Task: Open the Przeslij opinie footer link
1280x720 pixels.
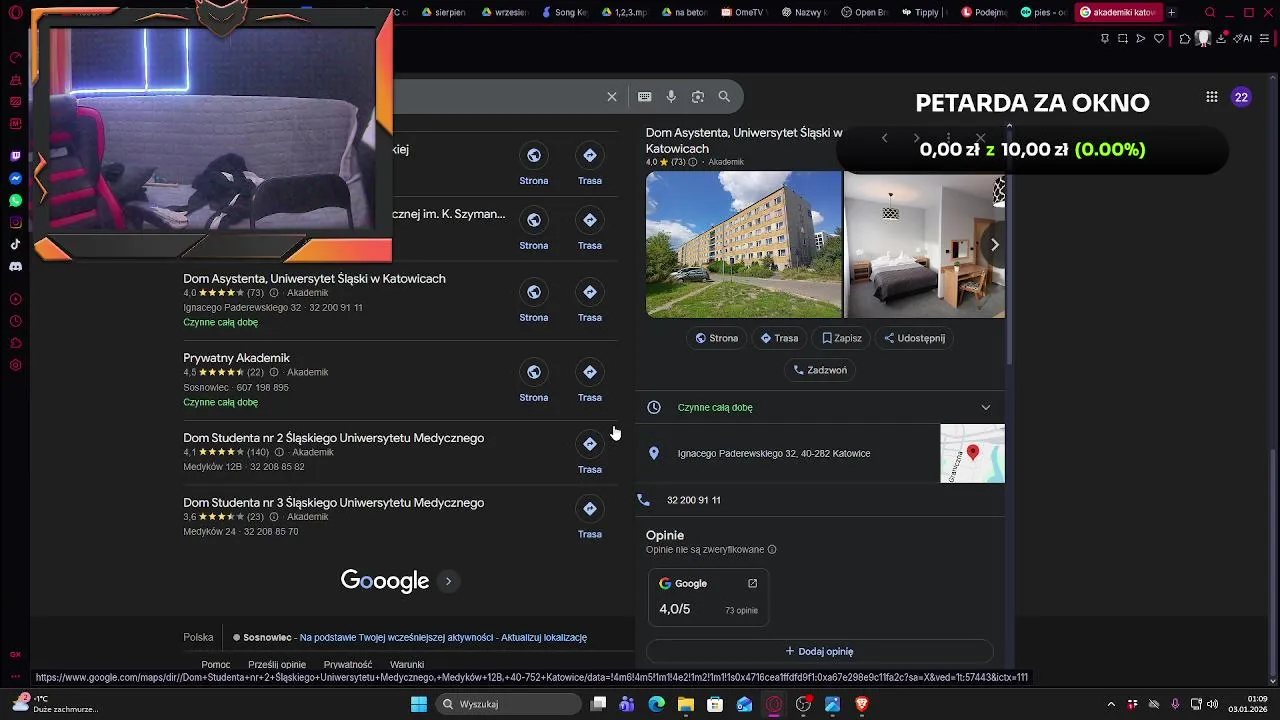Action: 277,665
